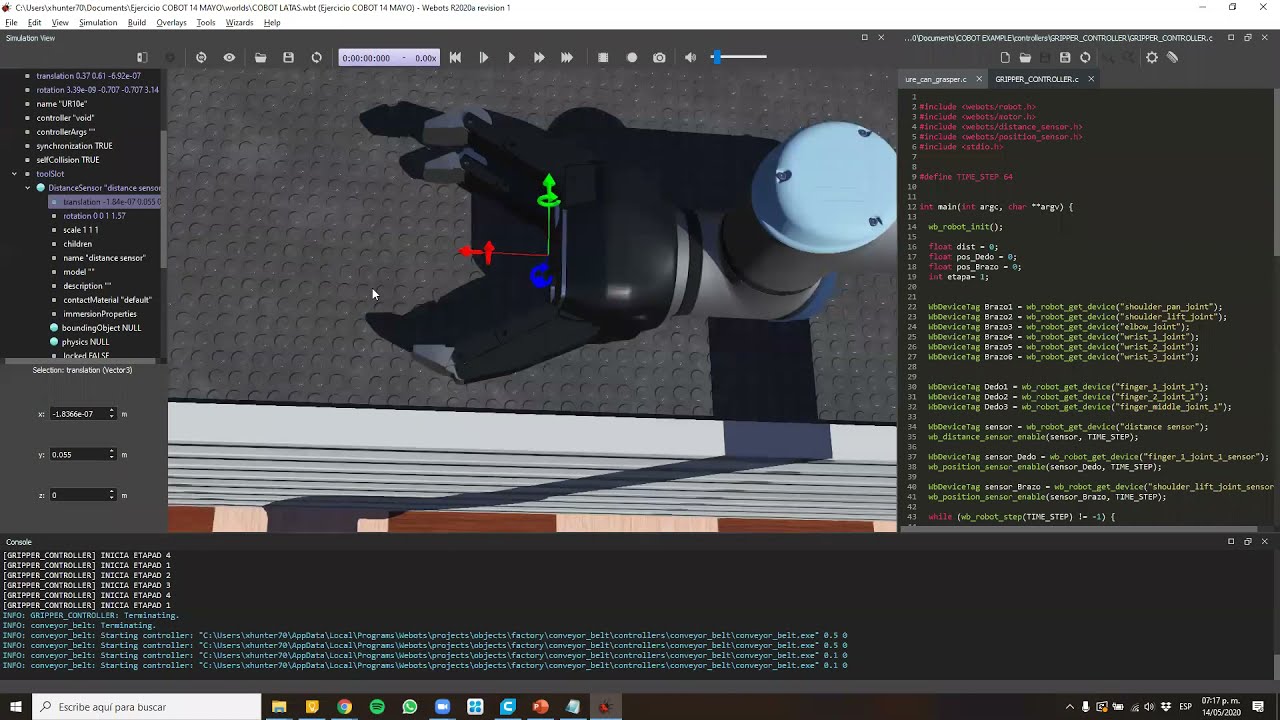Save the world with the floppy icon
The height and width of the screenshot is (720, 1280).
(x=288, y=58)
